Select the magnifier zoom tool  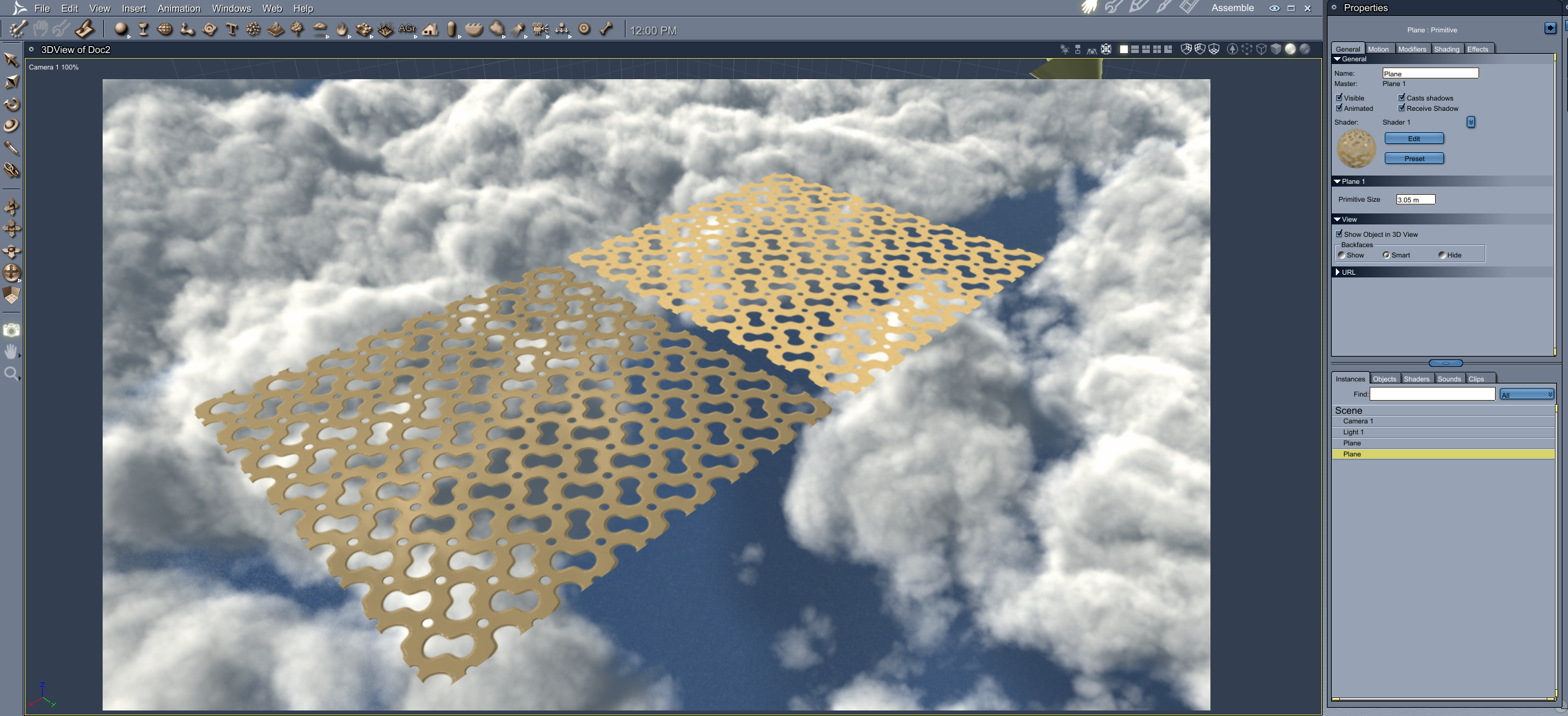click(x=11, y=374)
